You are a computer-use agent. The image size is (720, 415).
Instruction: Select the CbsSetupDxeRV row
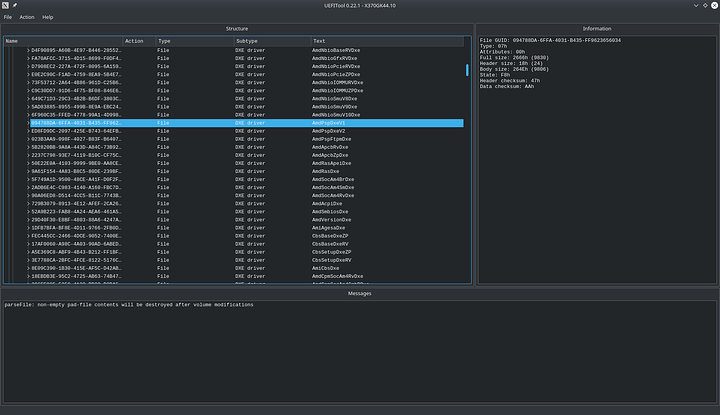point(247,260)
